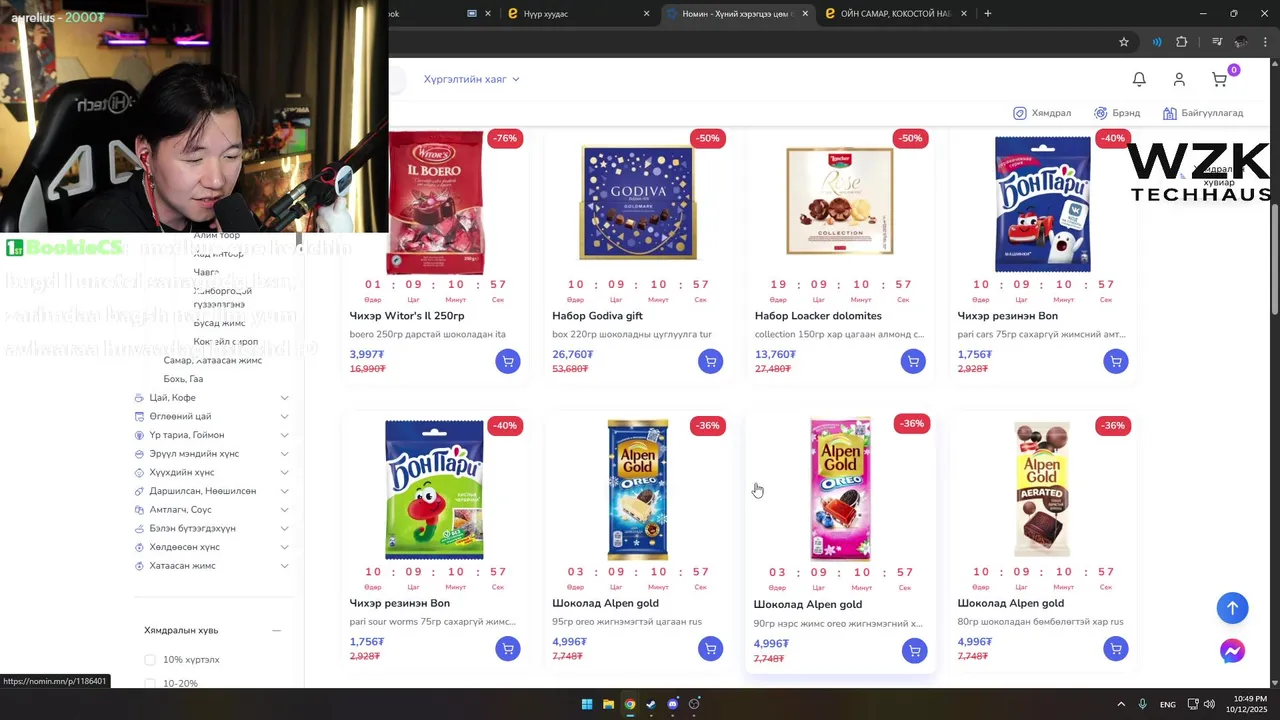The image size is (1280, 720).
Task: Open Steam from the taskbar
Action: point(651,704)
